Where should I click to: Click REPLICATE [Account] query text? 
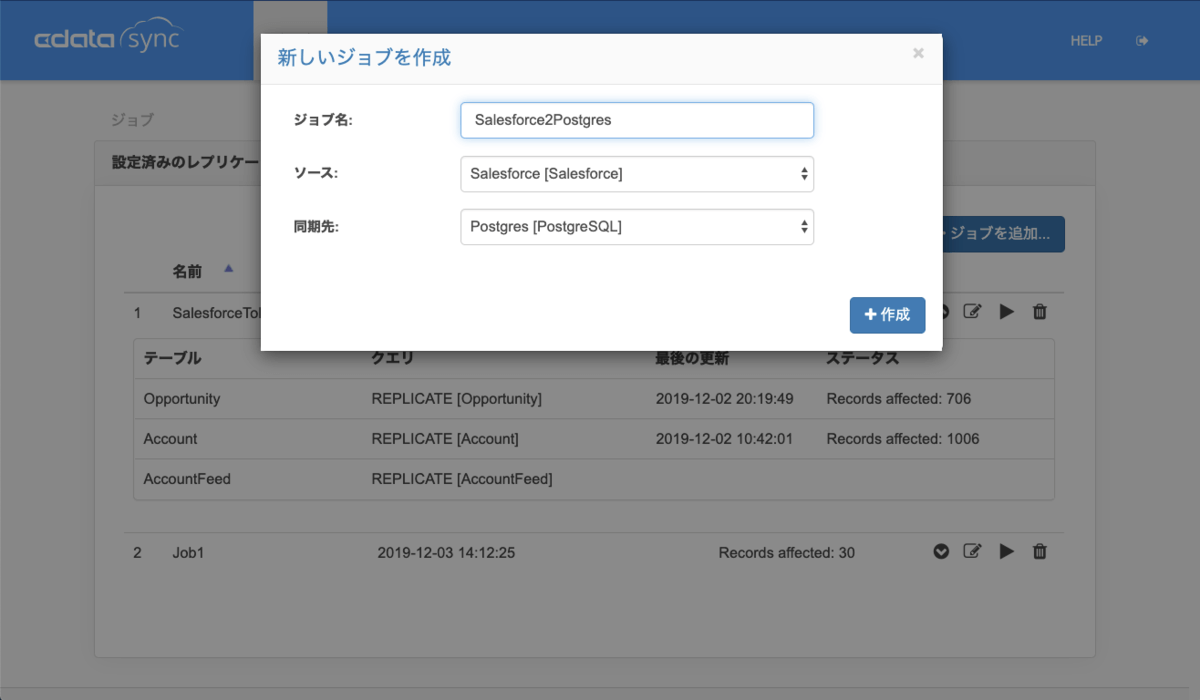pyautogui.click(x=445, y=439)
